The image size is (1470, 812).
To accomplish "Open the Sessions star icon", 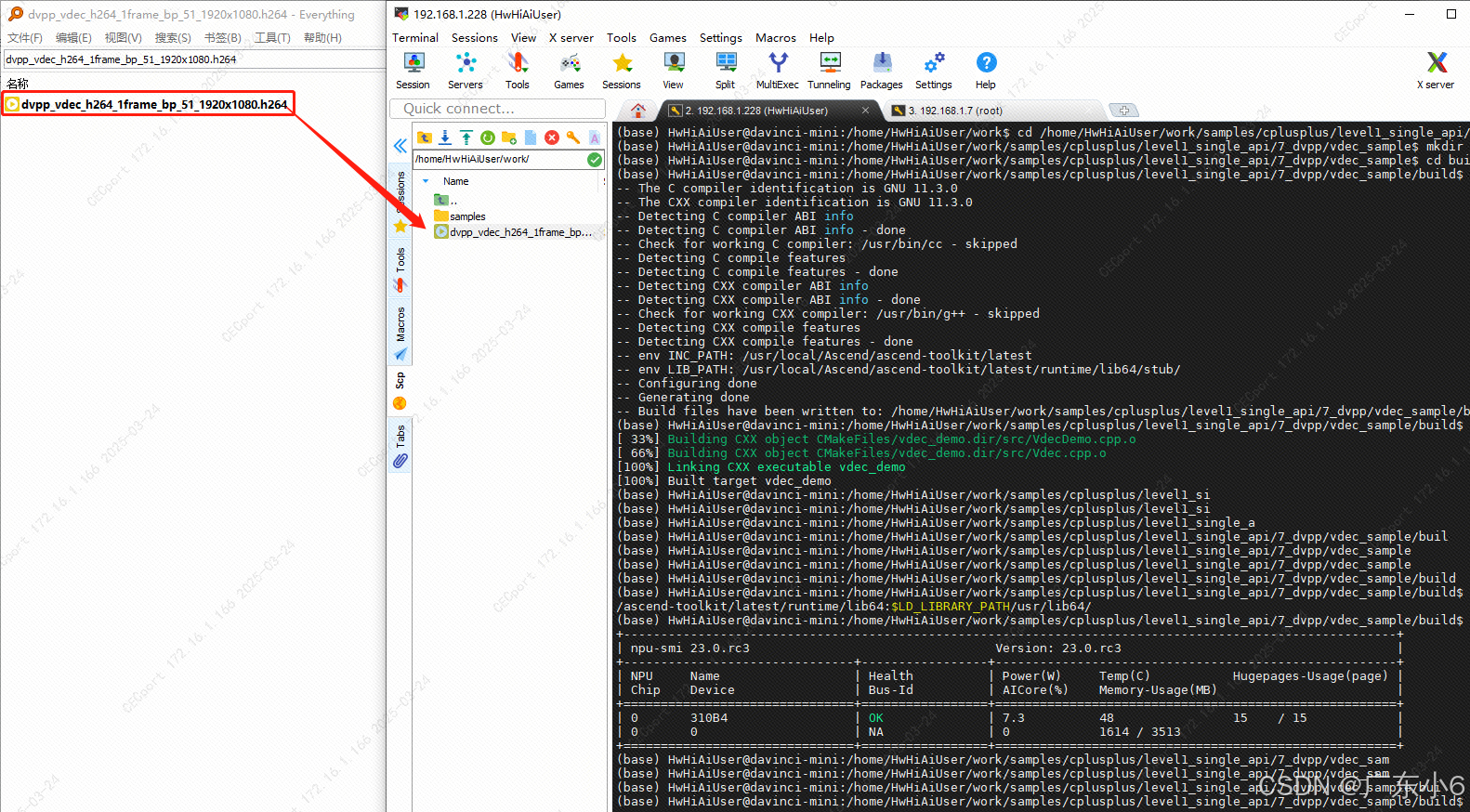I will [x=622, y=71].
